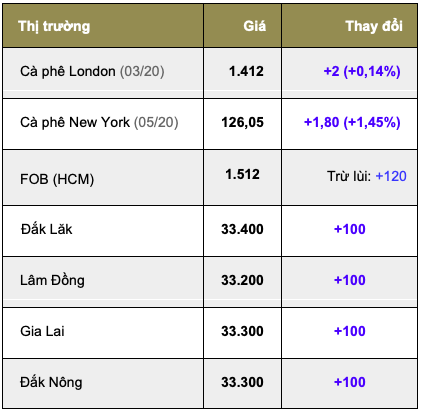This screenshot has height=412, width=421.
Task: Select the 'FOB (HCM)' row label
Action: click(x=57, y=179)
